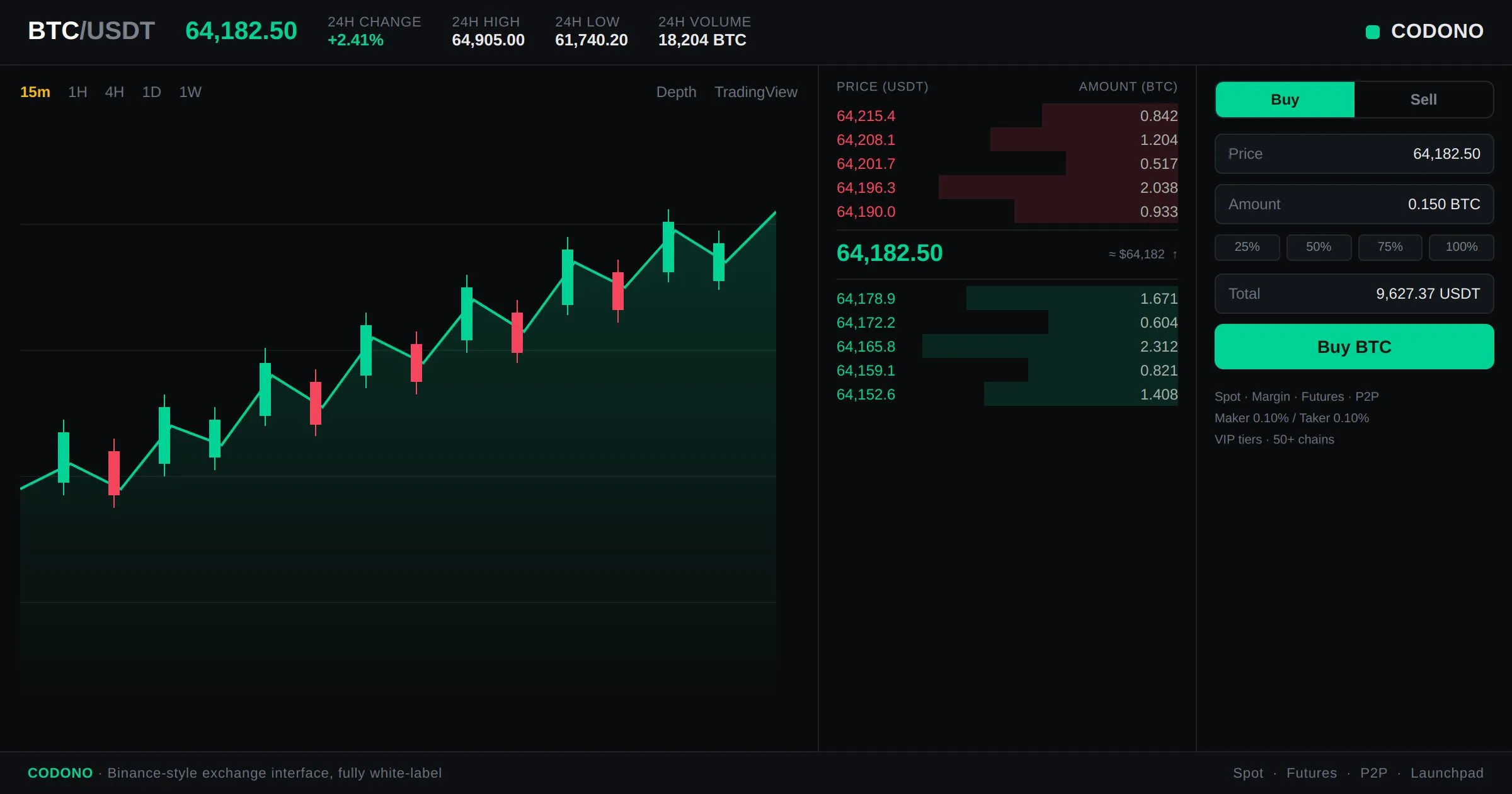Click the +2.41% 24H change value
This screenshot has height=794, width=1512.
point(355,40)
